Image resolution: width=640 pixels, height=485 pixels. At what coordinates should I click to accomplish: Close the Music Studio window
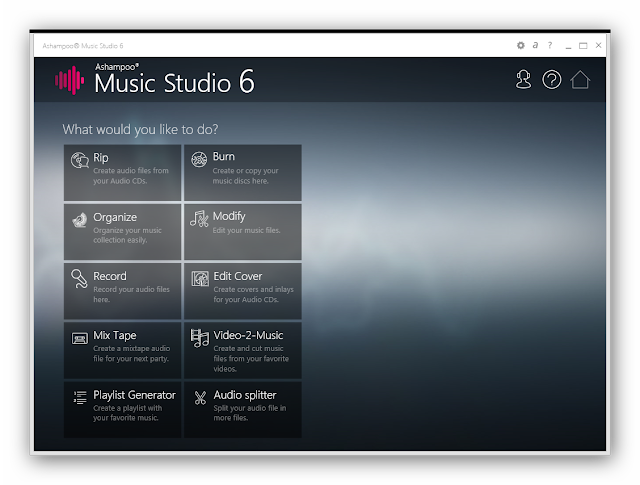click(598, 45)
